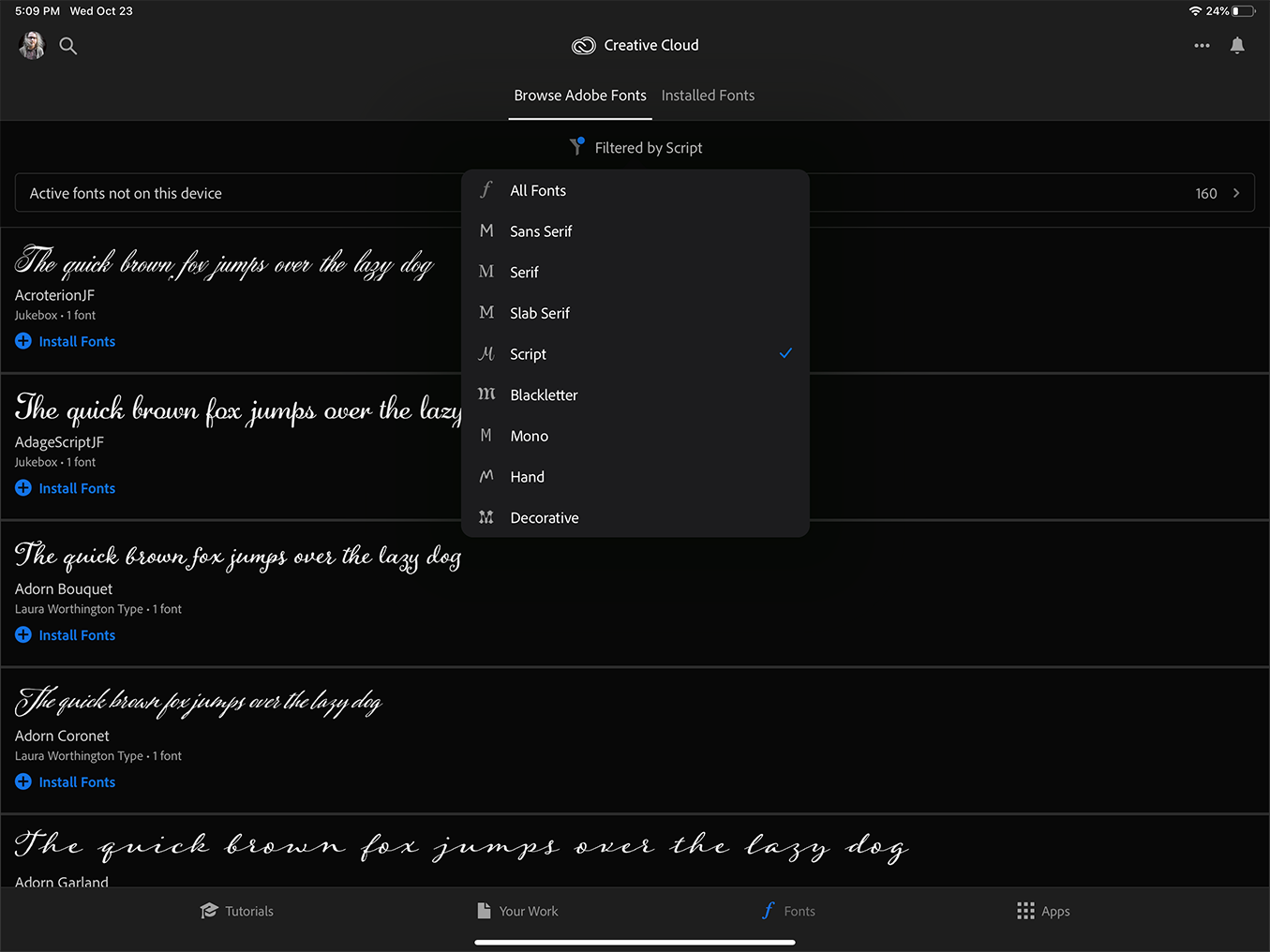
Task: Click the Sans Serif M icon
Action: pyautogui.click(x=486, y=231)
